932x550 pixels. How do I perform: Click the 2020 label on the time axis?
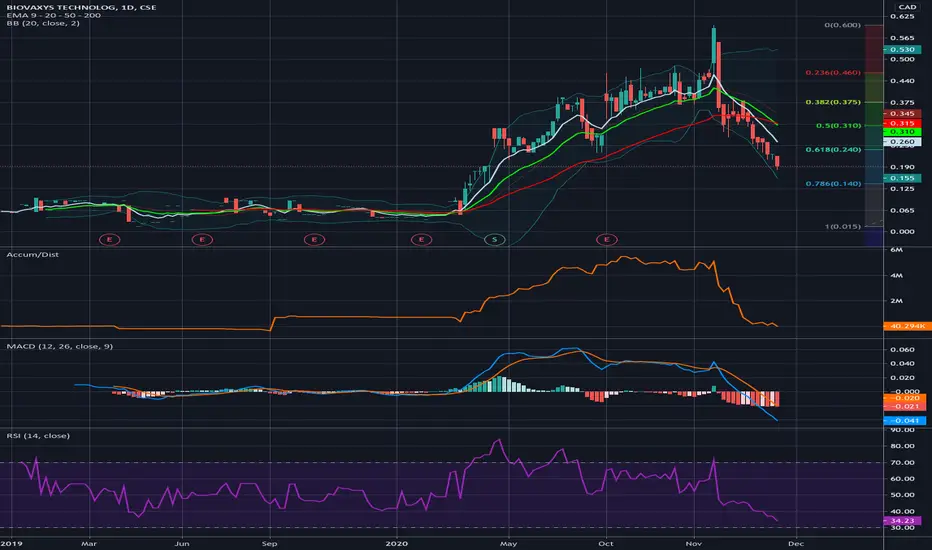[x=396, y=543]
